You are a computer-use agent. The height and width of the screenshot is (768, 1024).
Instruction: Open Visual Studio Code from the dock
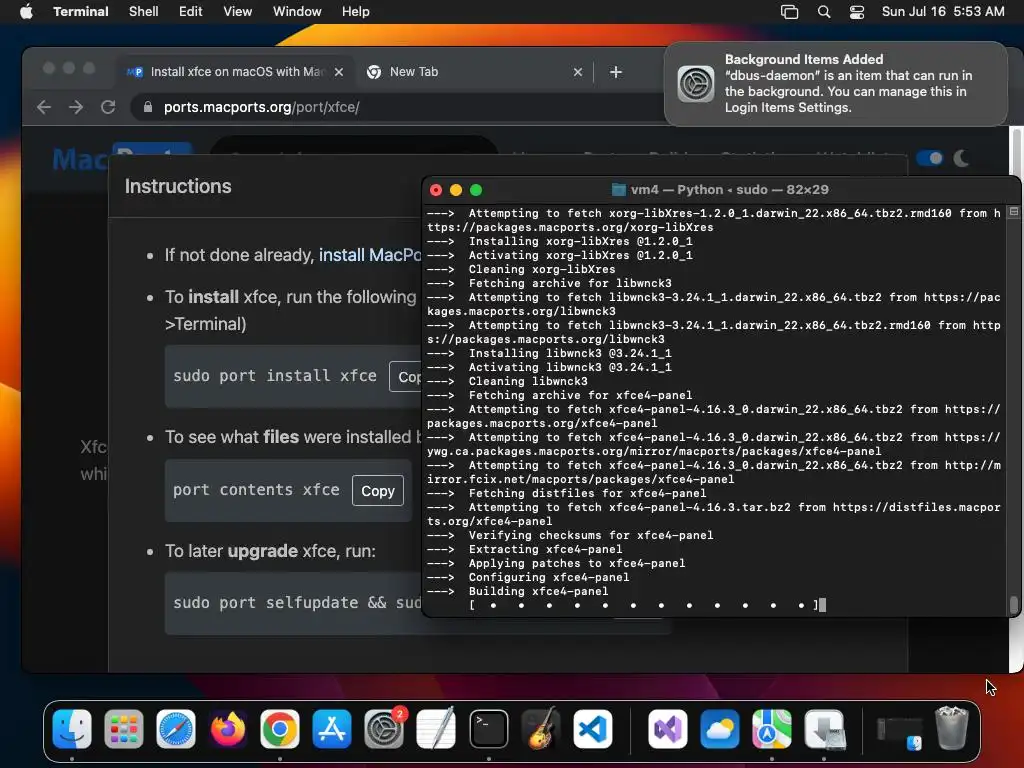593,729
